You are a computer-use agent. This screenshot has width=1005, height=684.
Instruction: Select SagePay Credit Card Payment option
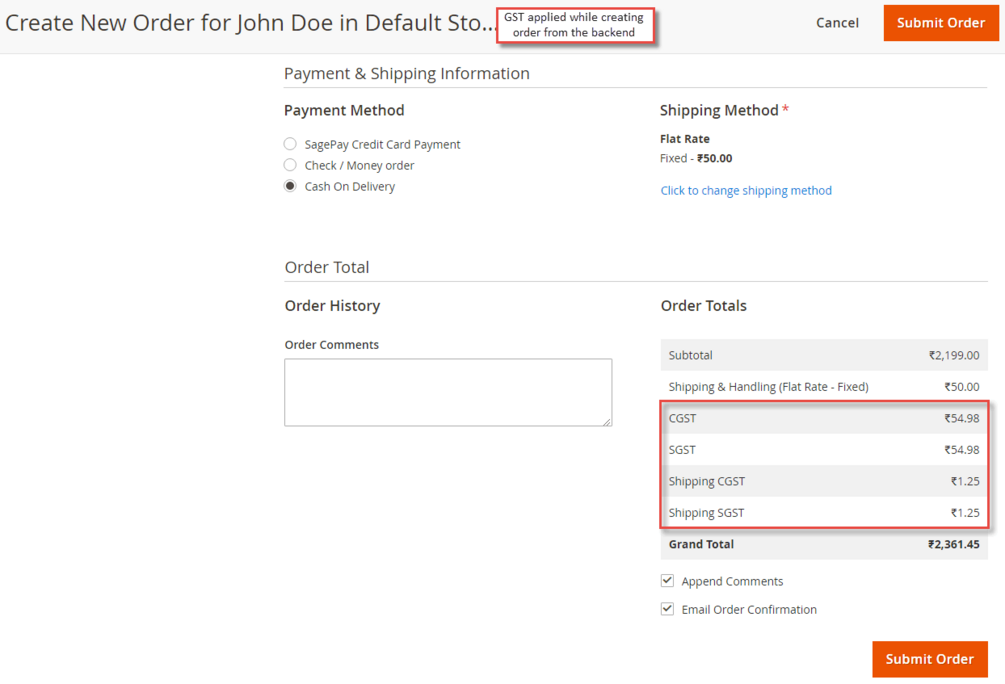coord(290,144)
